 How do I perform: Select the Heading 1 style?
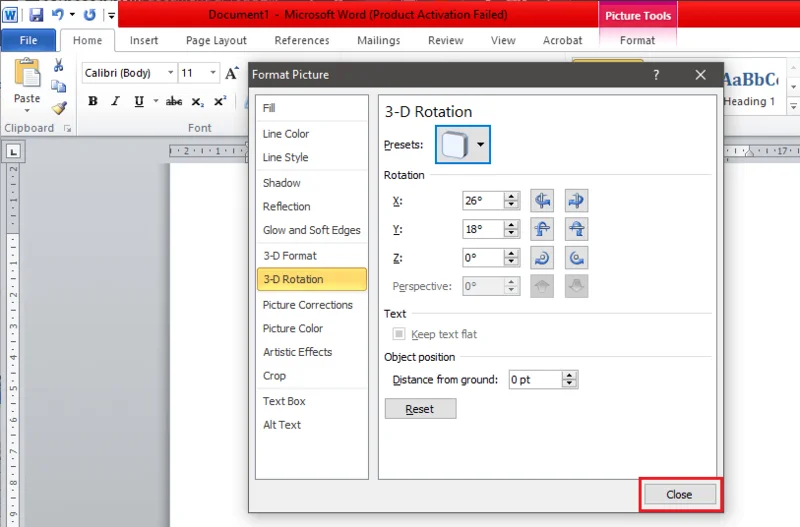click(x=749, y=89)
